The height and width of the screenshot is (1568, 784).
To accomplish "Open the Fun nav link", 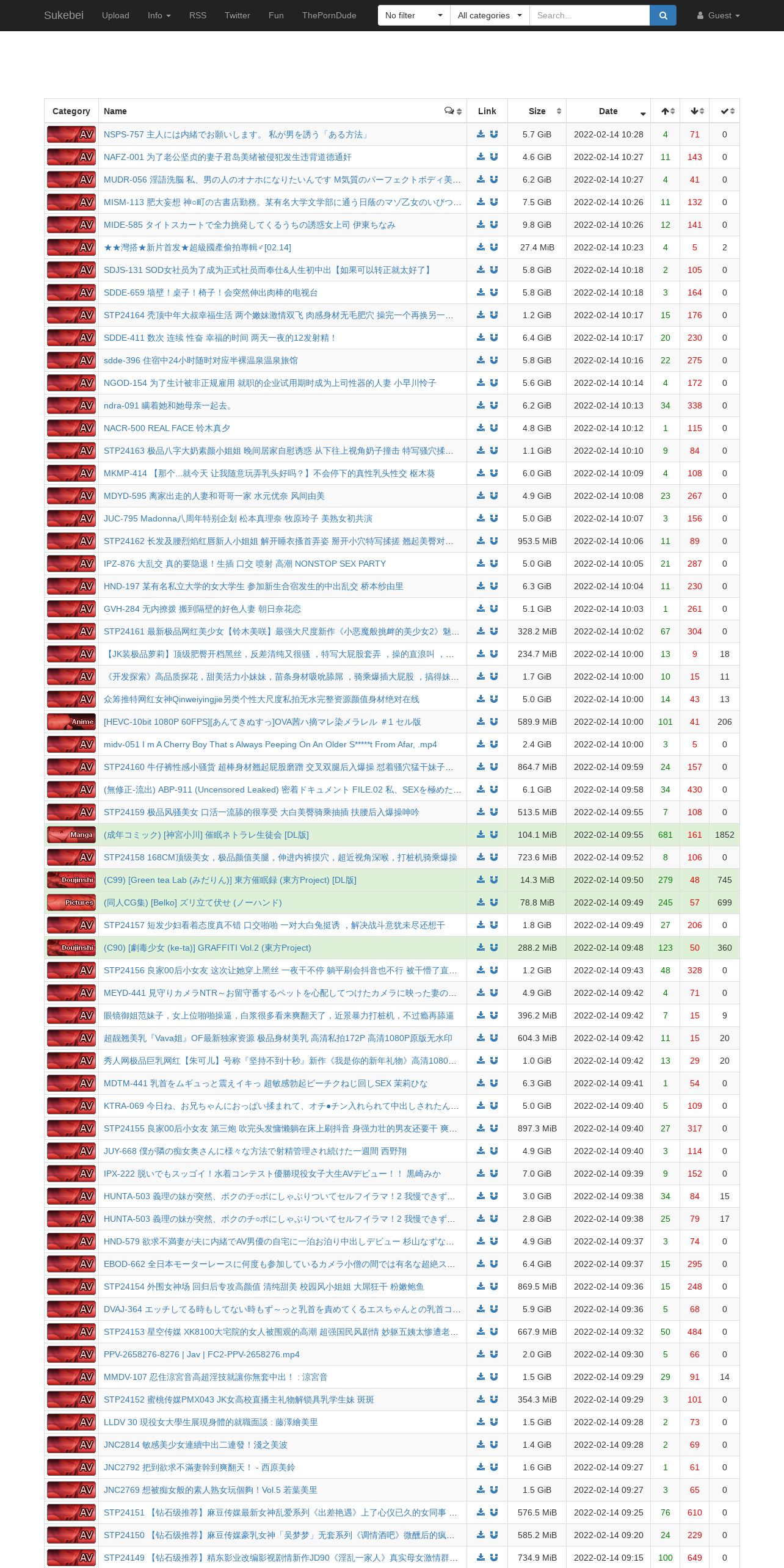I will tap(276, 15).
